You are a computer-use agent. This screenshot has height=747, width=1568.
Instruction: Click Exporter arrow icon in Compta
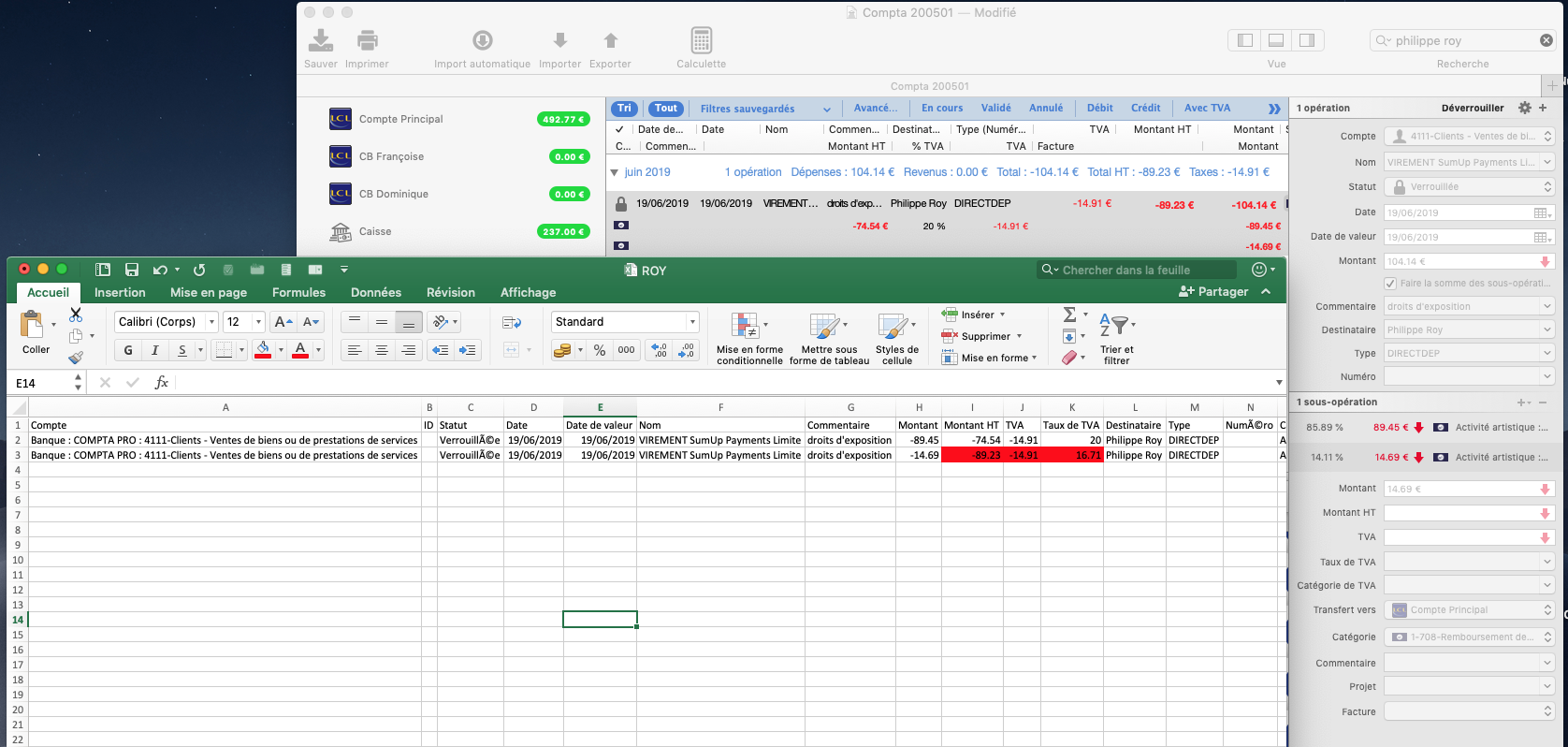coord(611,40)
